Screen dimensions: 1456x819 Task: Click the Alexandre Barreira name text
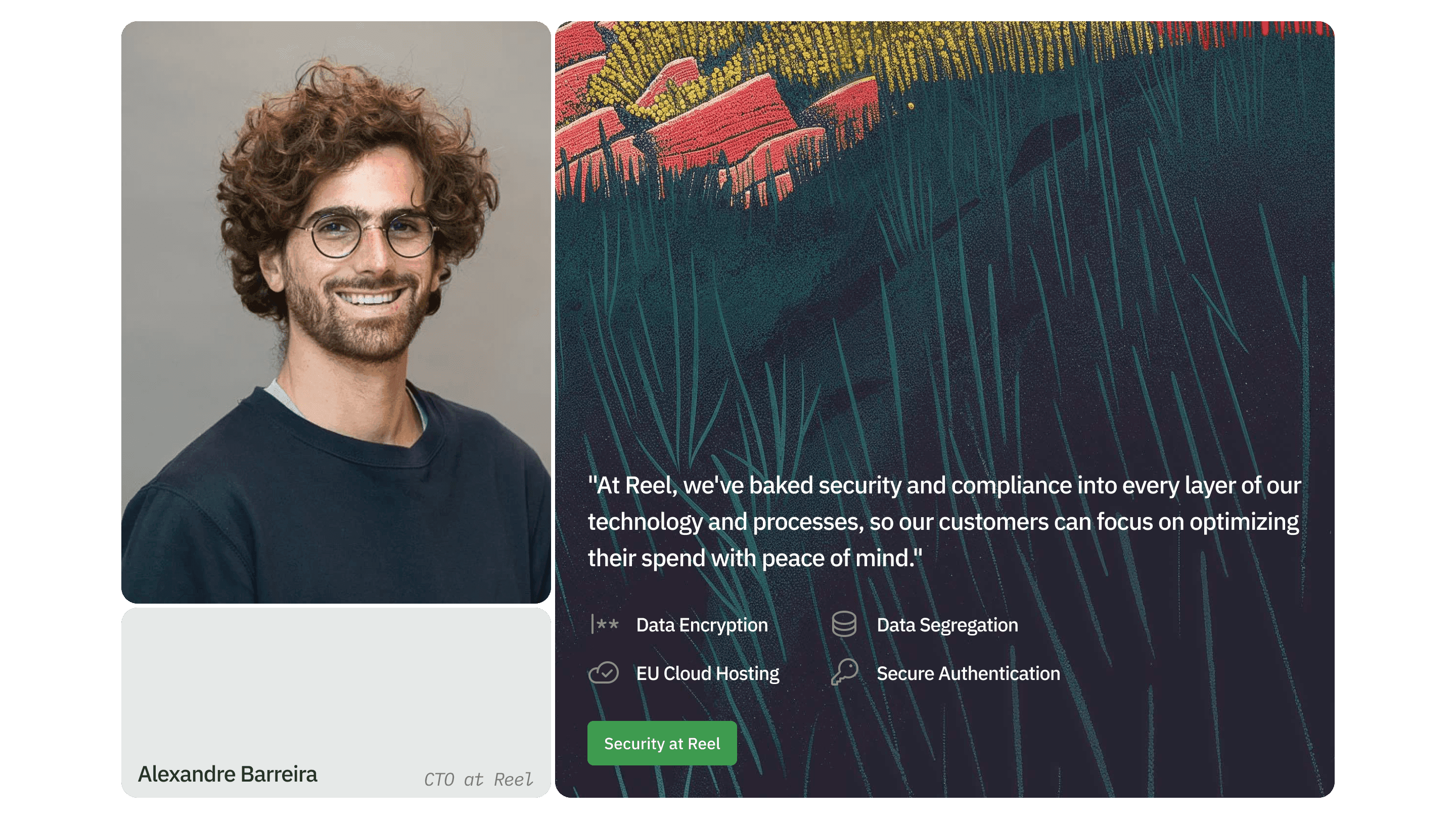pyautogui.click(x=227, y=774)
